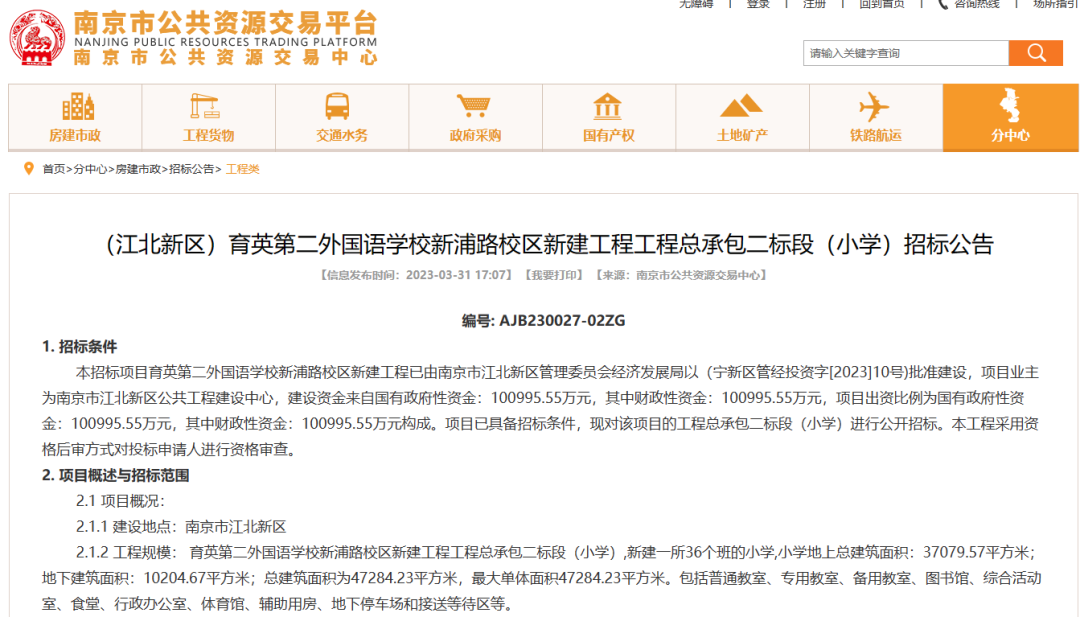Focus the keyword search input field
This screenshot has height=617, width=1080.
click(905, 53)
